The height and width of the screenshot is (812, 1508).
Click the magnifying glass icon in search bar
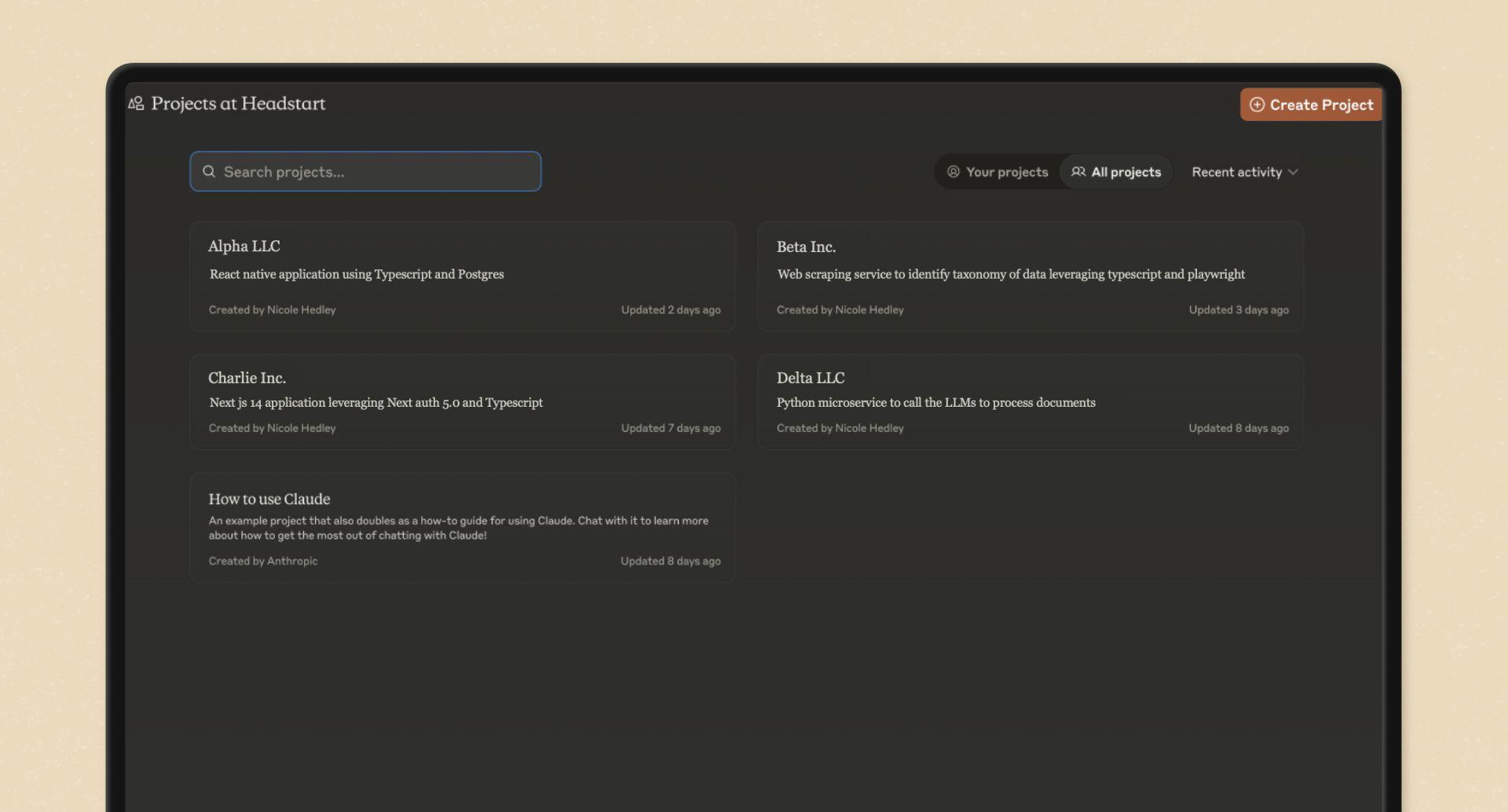210,170
